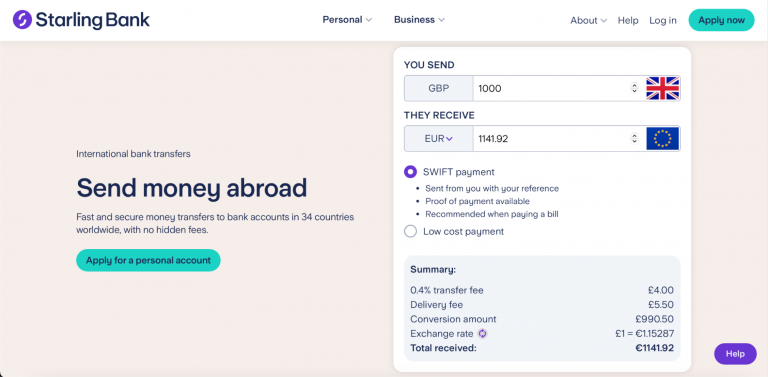Increase the You Send amount stepper
Viewport: 768px width, 377px height.
coord(634,86)
